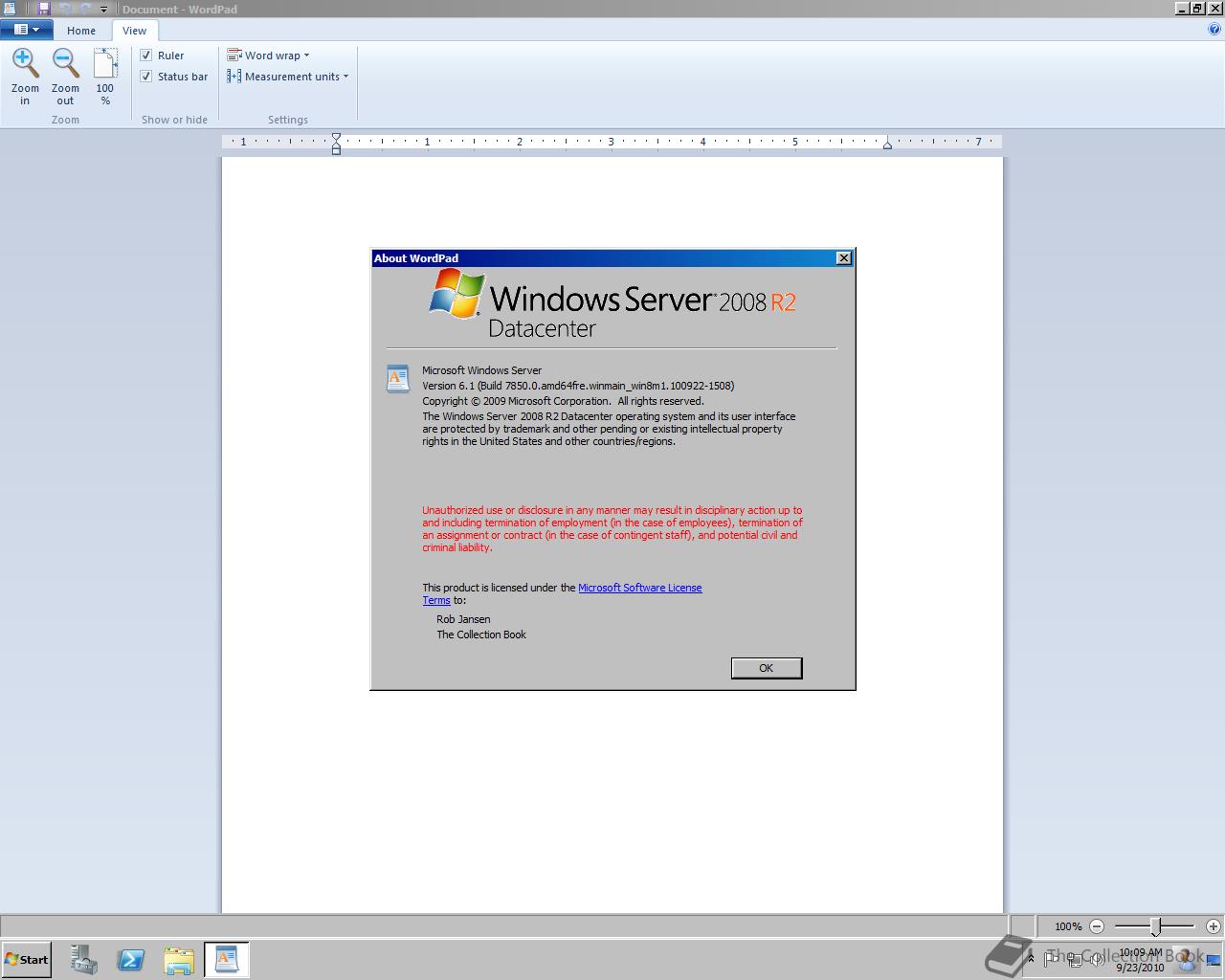The image size is (1225, 980).
Task: Click the Windows flag logo in the dialog
Action: click(x=457, y=294)
